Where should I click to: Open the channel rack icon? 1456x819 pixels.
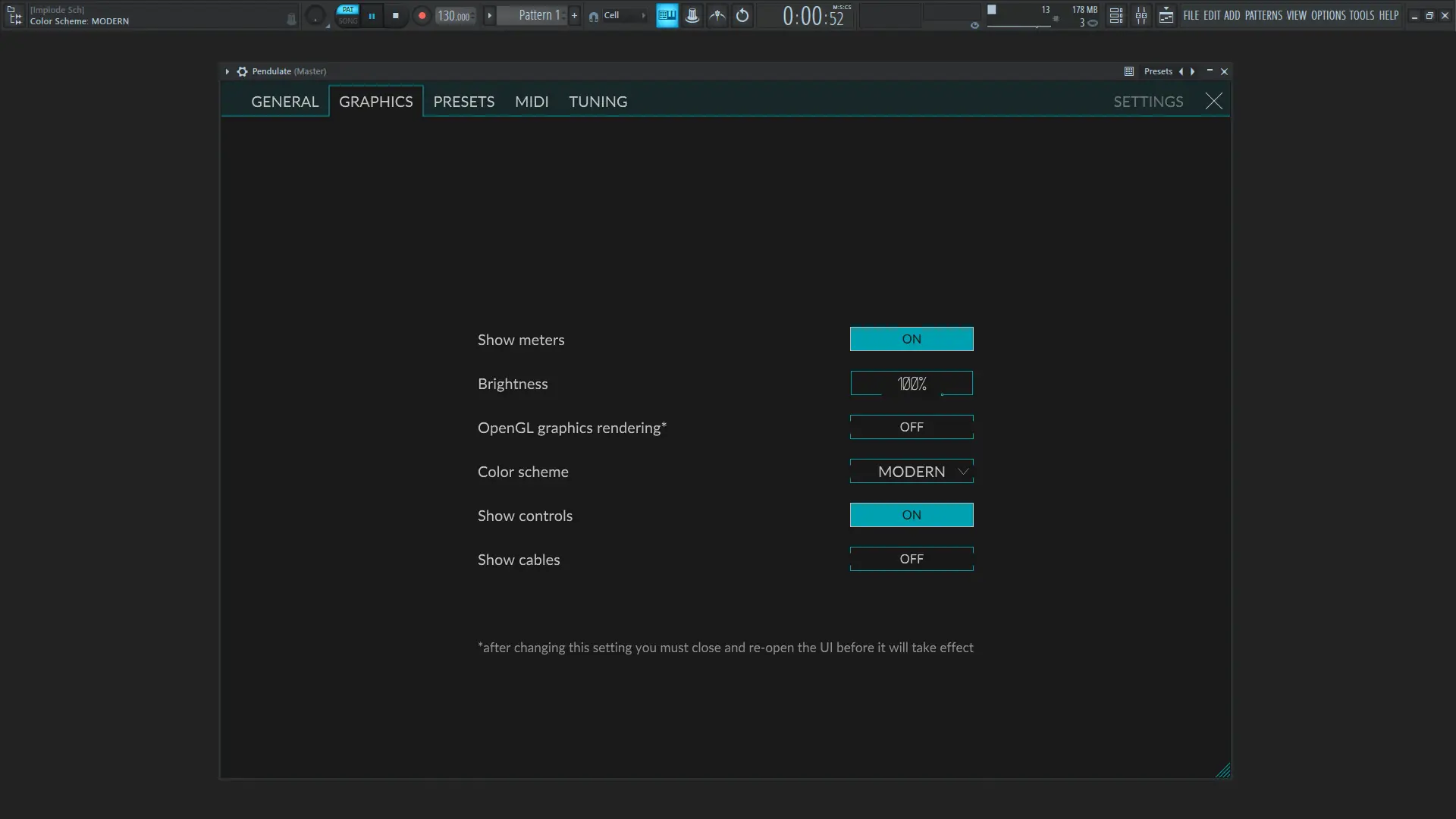(x=1116, y=15)
